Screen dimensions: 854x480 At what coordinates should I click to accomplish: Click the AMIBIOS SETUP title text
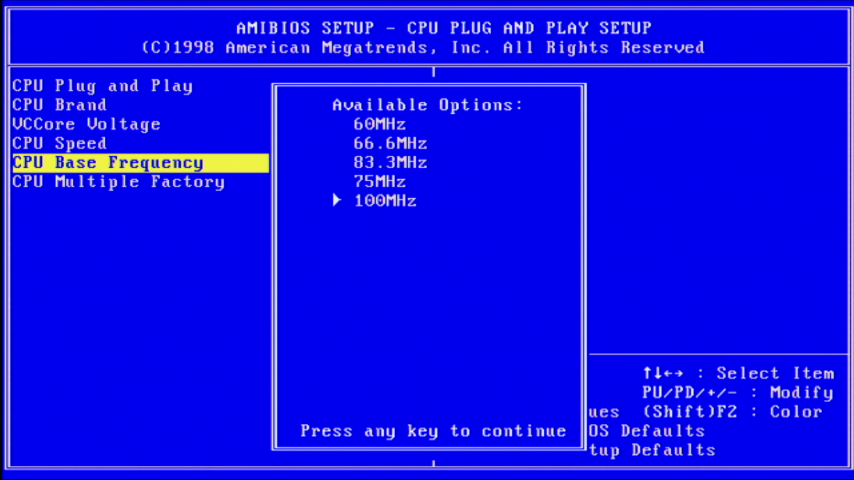pyautogui.click(x=443, y=28)
